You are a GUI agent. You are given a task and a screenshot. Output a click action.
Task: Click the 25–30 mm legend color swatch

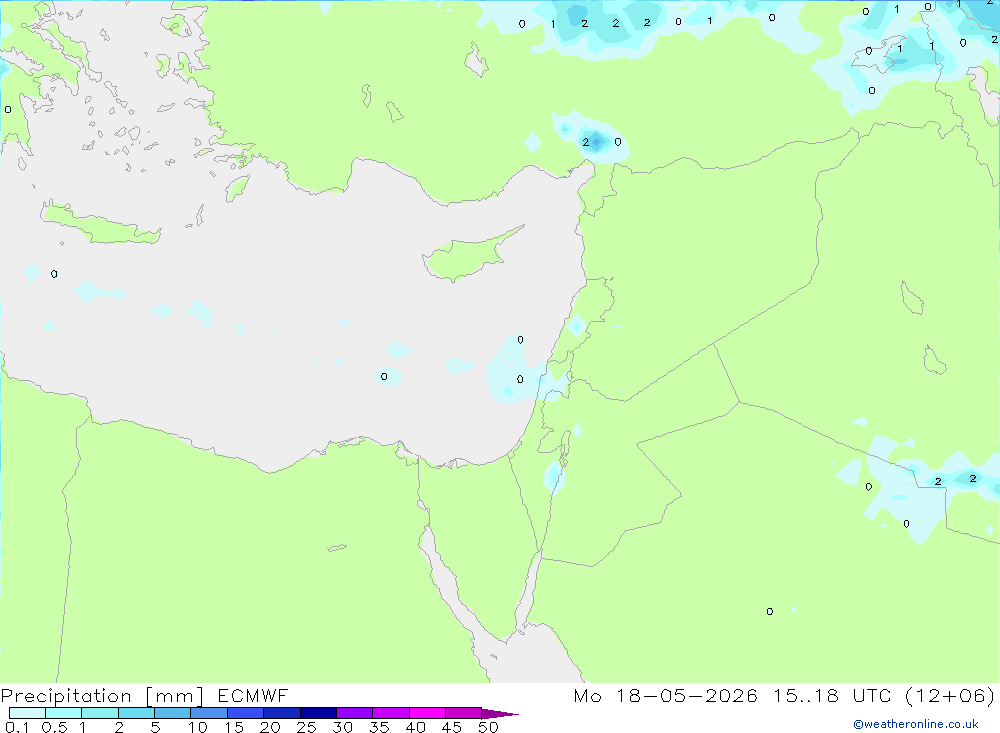pos(318,713)
